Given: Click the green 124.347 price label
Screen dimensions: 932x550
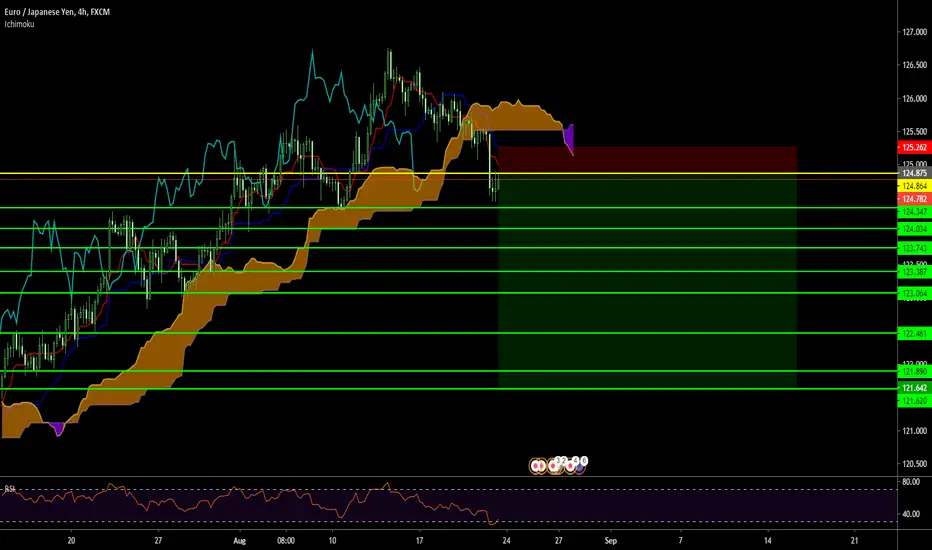Looking at the screenshot, I should [x=914, y=212].
